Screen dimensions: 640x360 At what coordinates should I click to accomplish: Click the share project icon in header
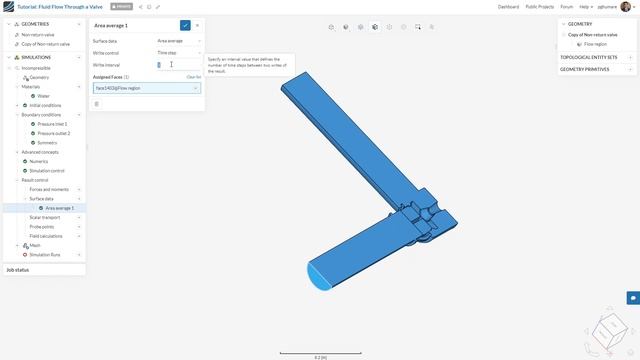141,7
